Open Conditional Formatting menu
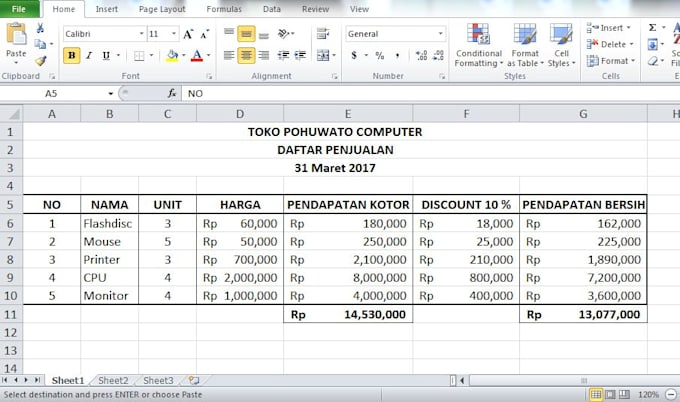This screenshot has height=402, width=680. 478,46
